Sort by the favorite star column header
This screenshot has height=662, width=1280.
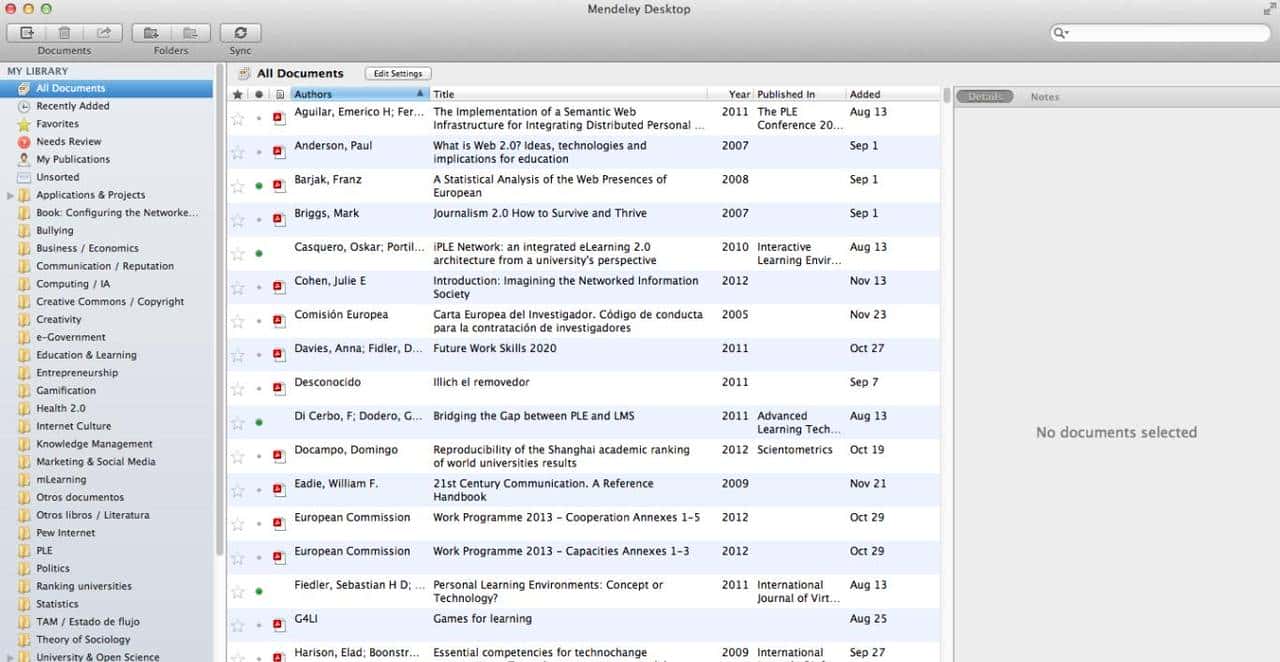237,94
